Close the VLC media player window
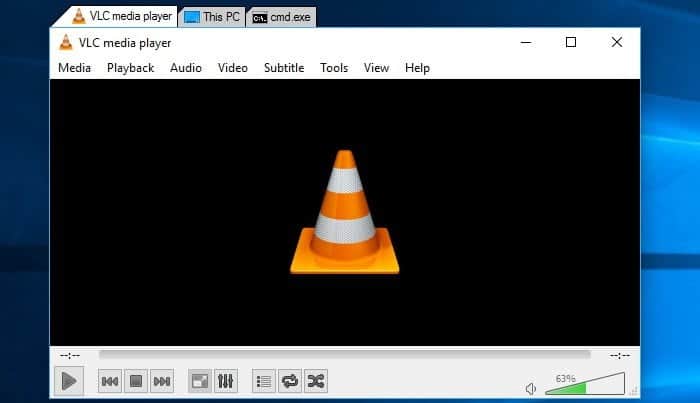 [617, 42]
